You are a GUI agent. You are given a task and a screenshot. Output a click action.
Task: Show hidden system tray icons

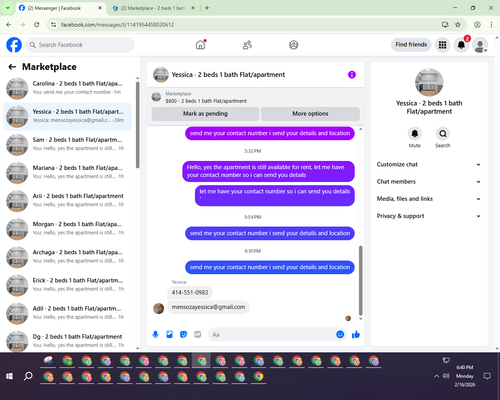click(436, 376)
